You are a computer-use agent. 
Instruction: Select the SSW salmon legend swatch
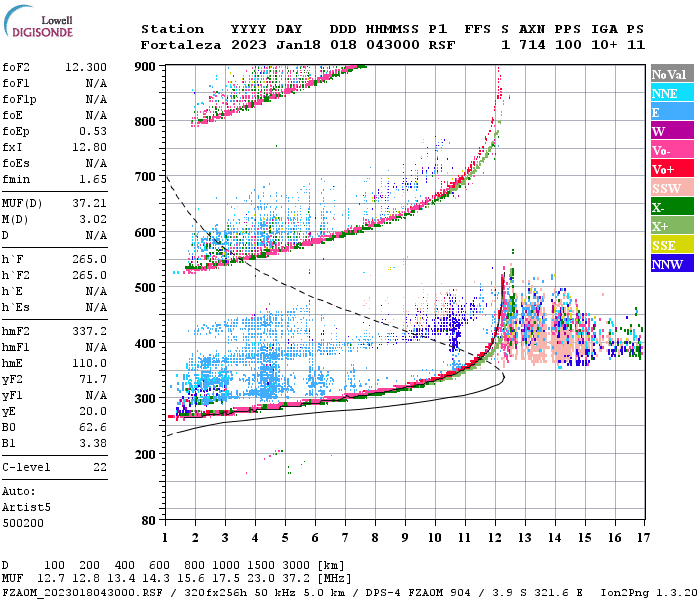click(x=672, y=188)
